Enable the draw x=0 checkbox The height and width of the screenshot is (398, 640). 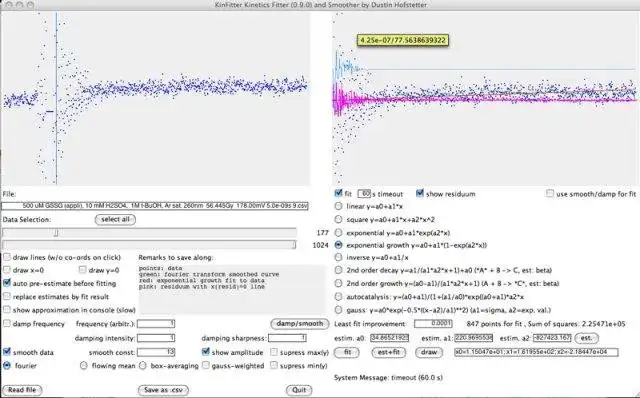coord(7,270)
